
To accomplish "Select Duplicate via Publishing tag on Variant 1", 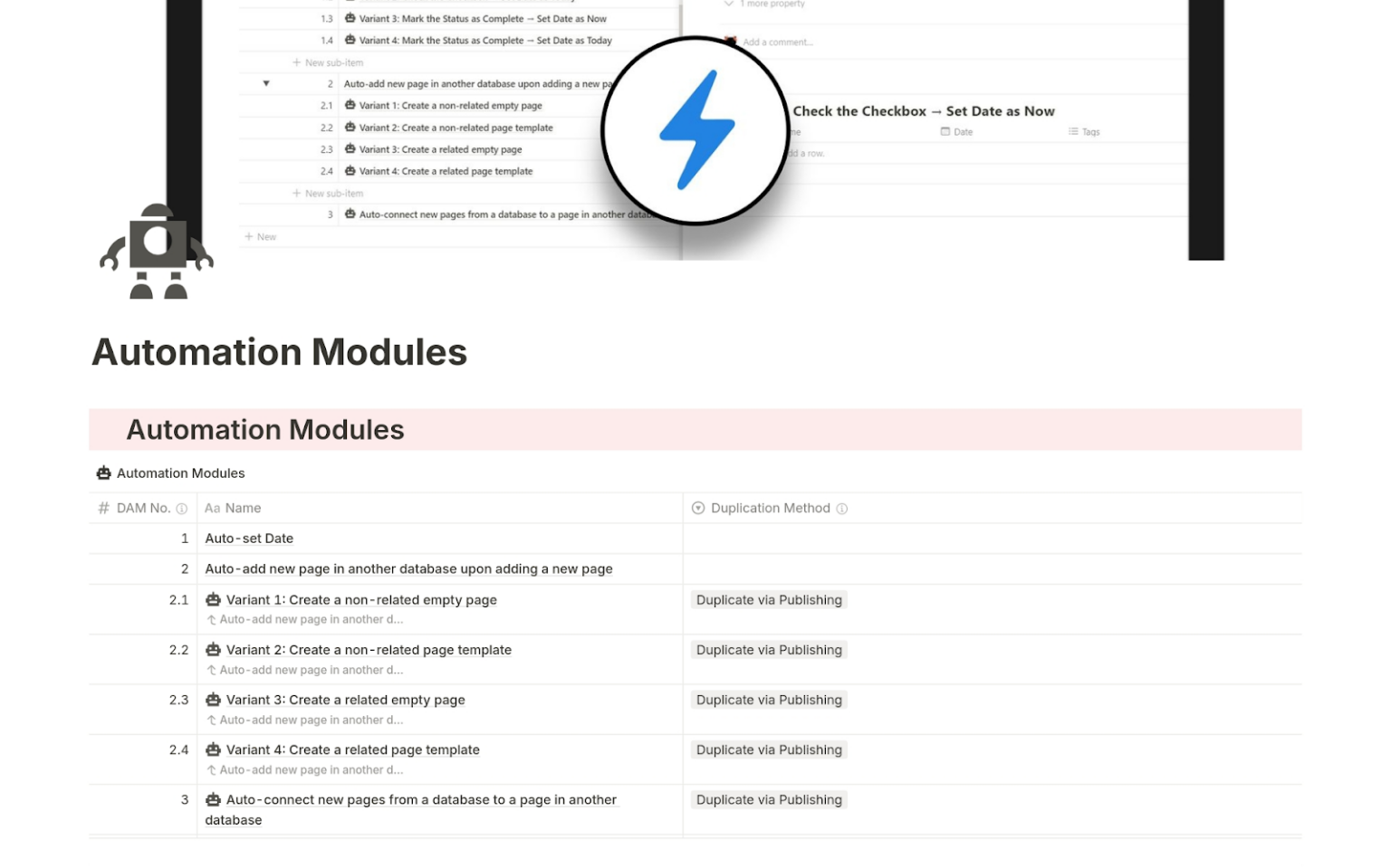I will [x=768, y=599].
